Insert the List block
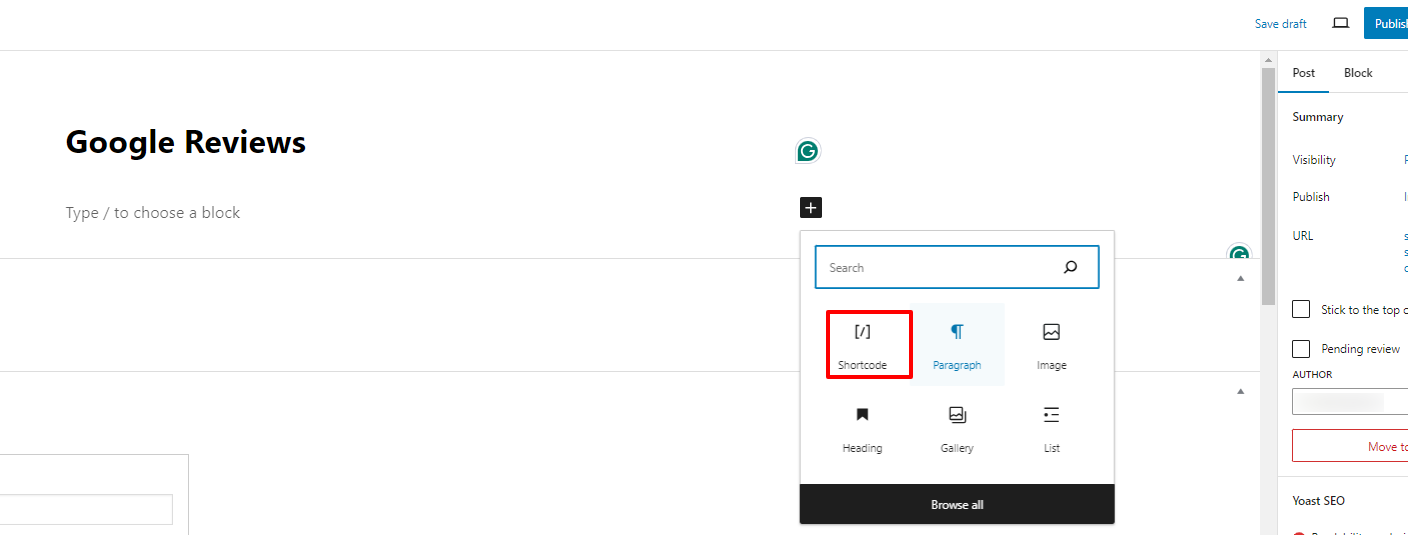Image resolution: width=1408 pixels, height=535 pixels. (x=1051, y=428)
